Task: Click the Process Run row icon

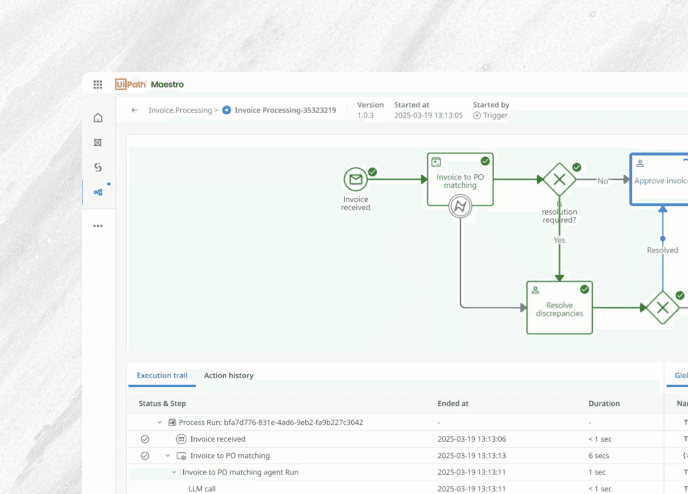Action: point(172,422)
